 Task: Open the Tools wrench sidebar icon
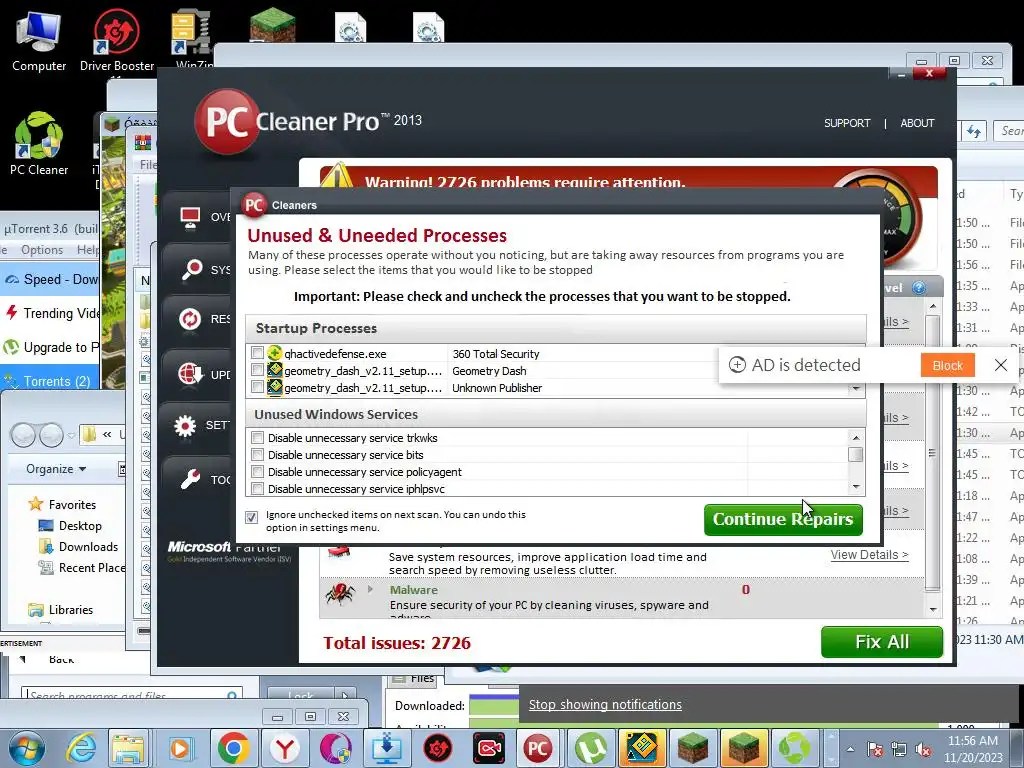[190, 479]
